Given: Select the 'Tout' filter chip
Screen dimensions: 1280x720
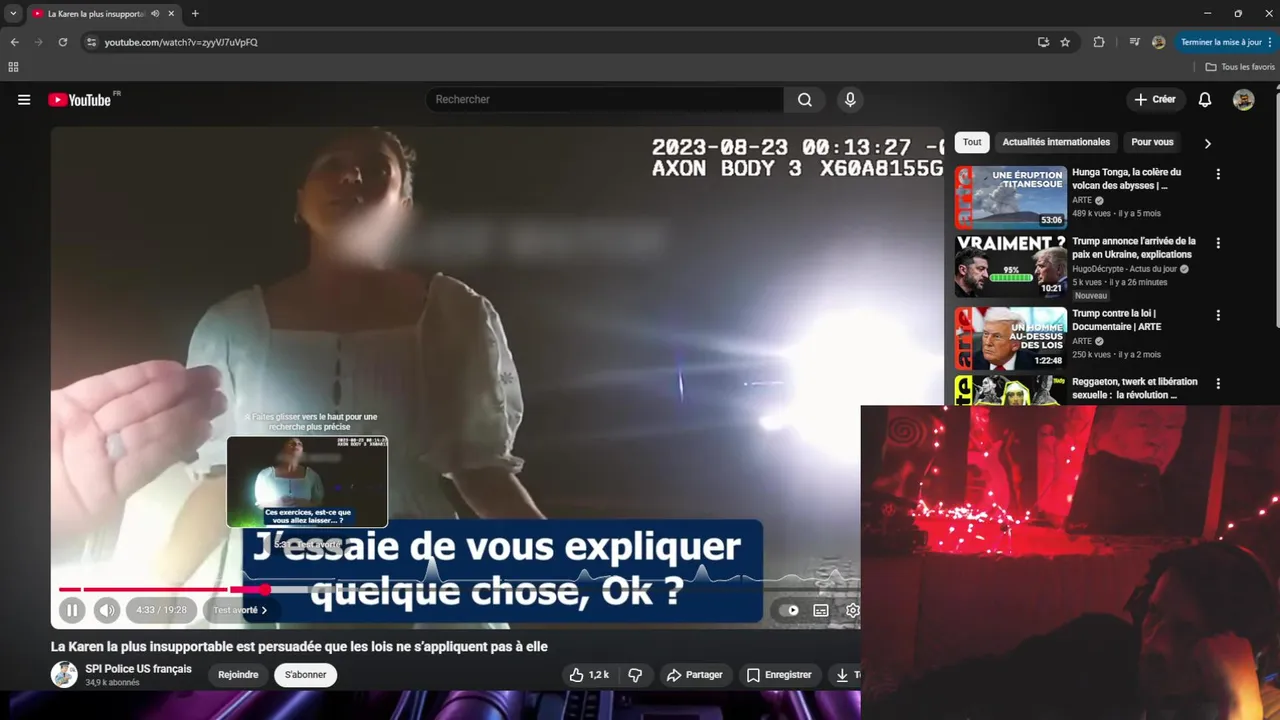Looking at the screenshot, I should point(972,142).
